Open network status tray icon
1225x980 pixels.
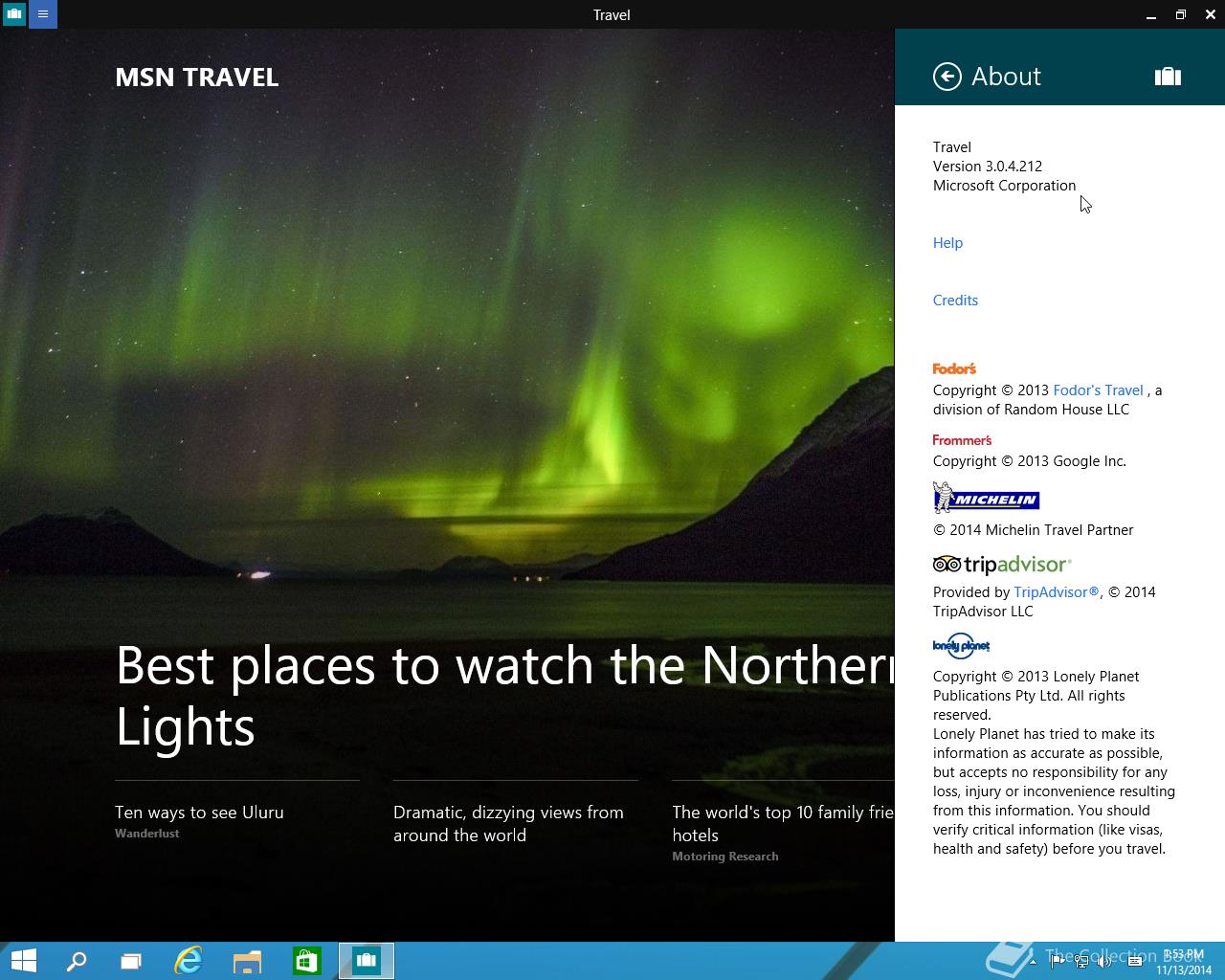[1082, 962]
